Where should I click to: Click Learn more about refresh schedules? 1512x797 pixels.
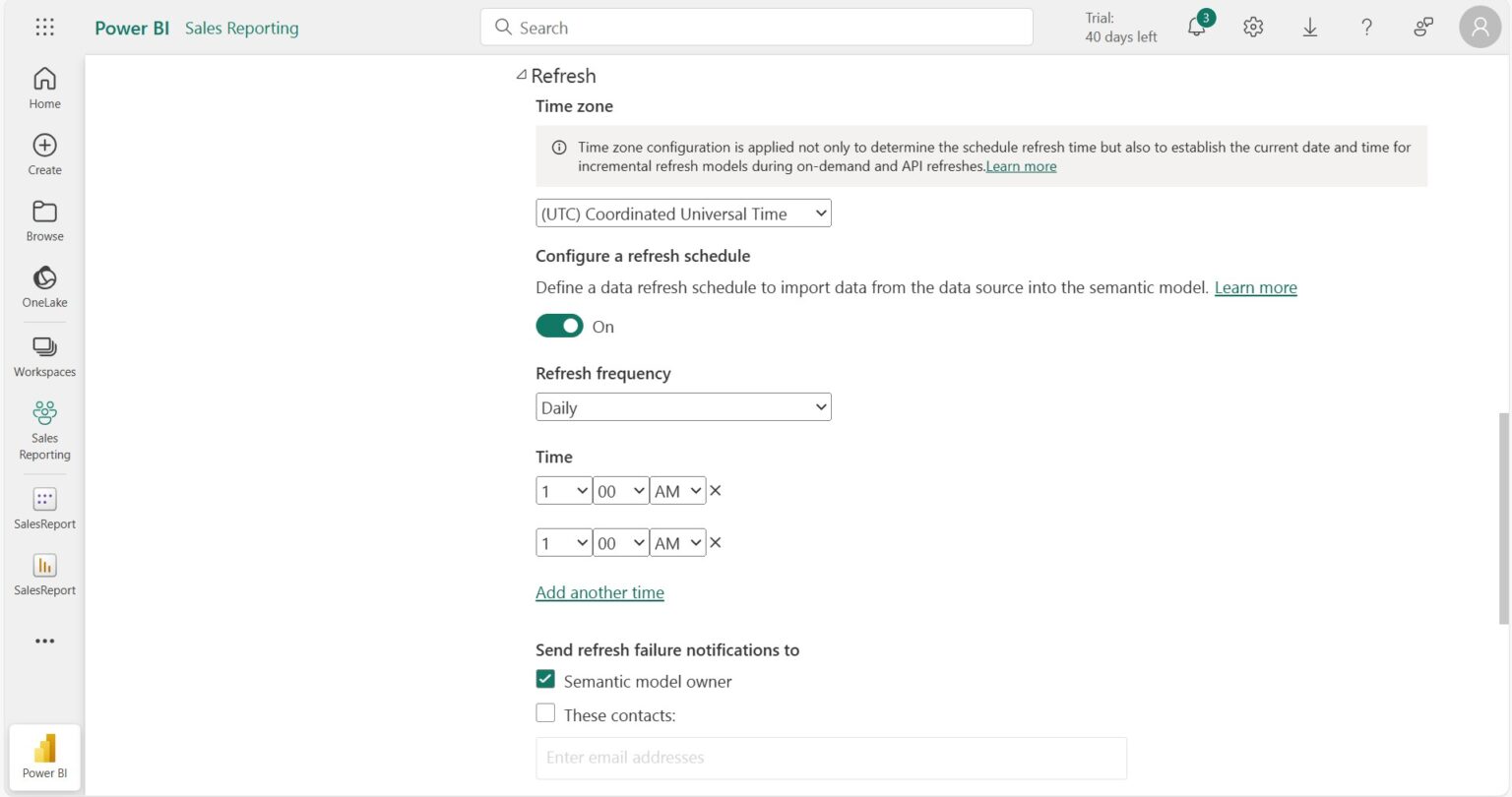click(x=1255, y=287)
